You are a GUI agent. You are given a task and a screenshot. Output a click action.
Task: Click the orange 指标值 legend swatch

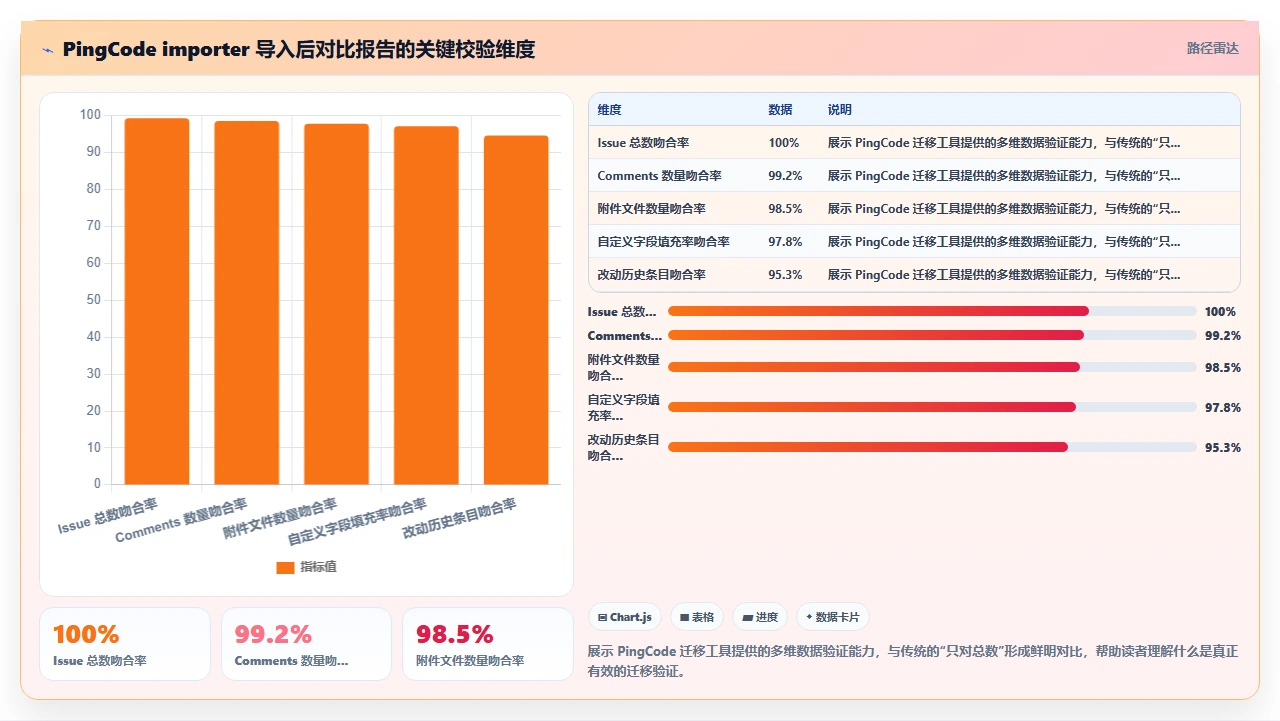pyautogui.click(x=285, y=567)
